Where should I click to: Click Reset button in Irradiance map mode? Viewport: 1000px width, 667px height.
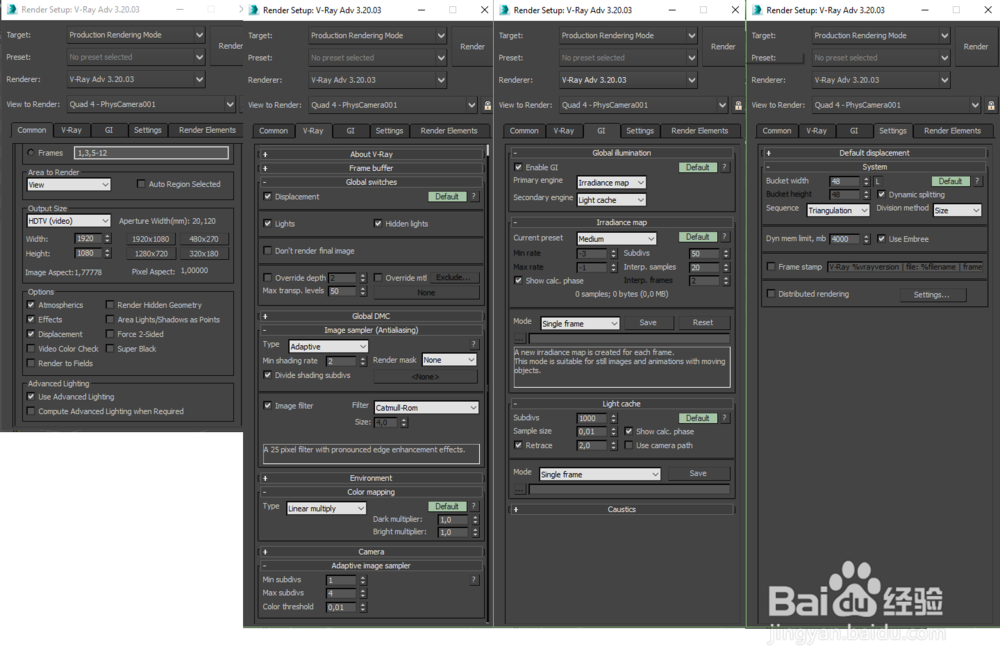703,323
